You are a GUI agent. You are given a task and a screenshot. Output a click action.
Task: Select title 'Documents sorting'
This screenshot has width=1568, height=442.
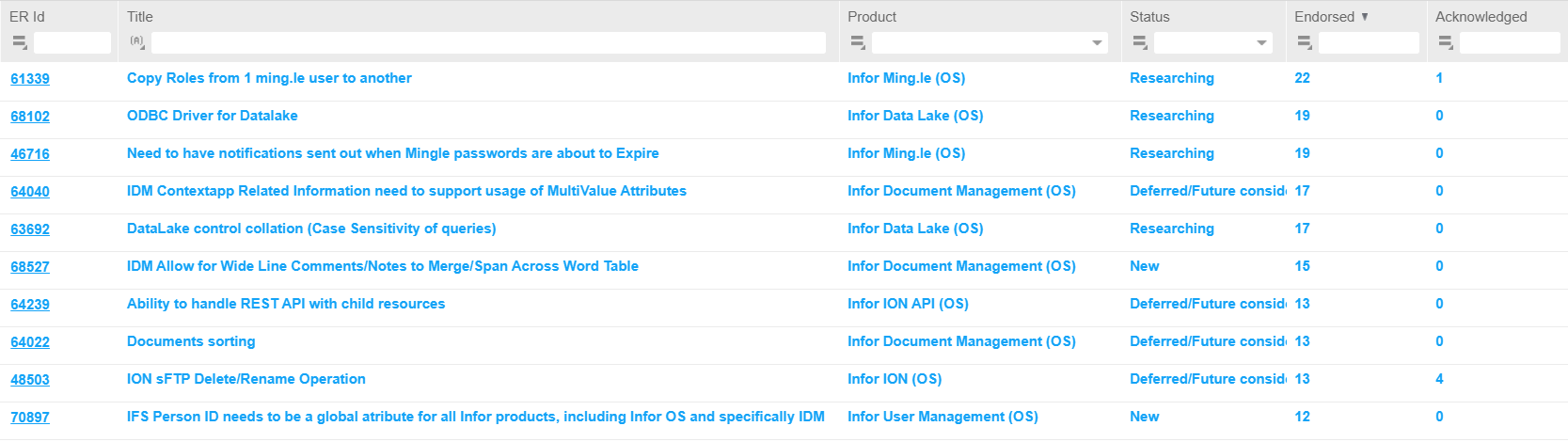pyautogui.click(x=191, y=341)
